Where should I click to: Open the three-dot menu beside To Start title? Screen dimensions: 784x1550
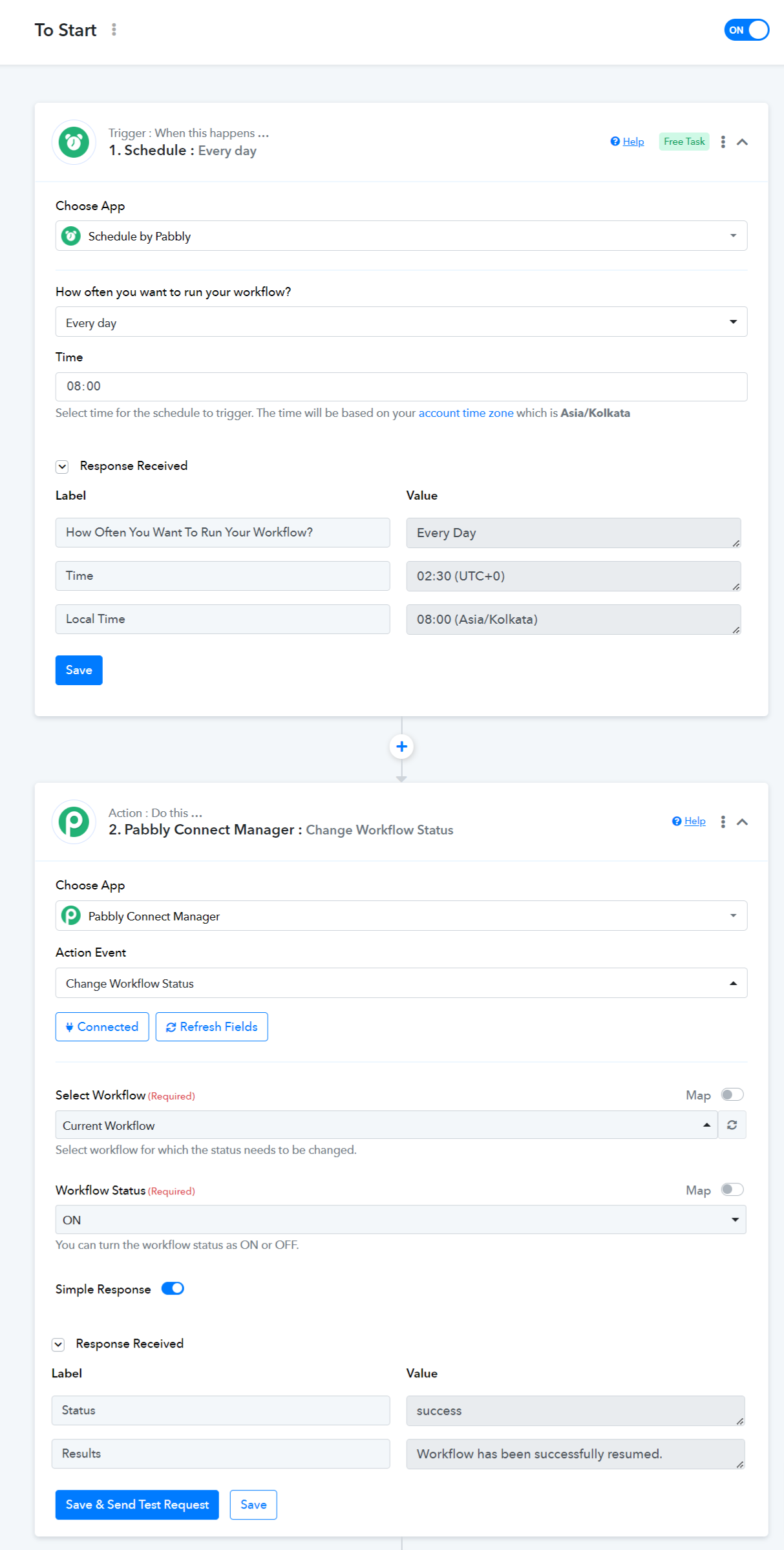[x=114, y=30]
